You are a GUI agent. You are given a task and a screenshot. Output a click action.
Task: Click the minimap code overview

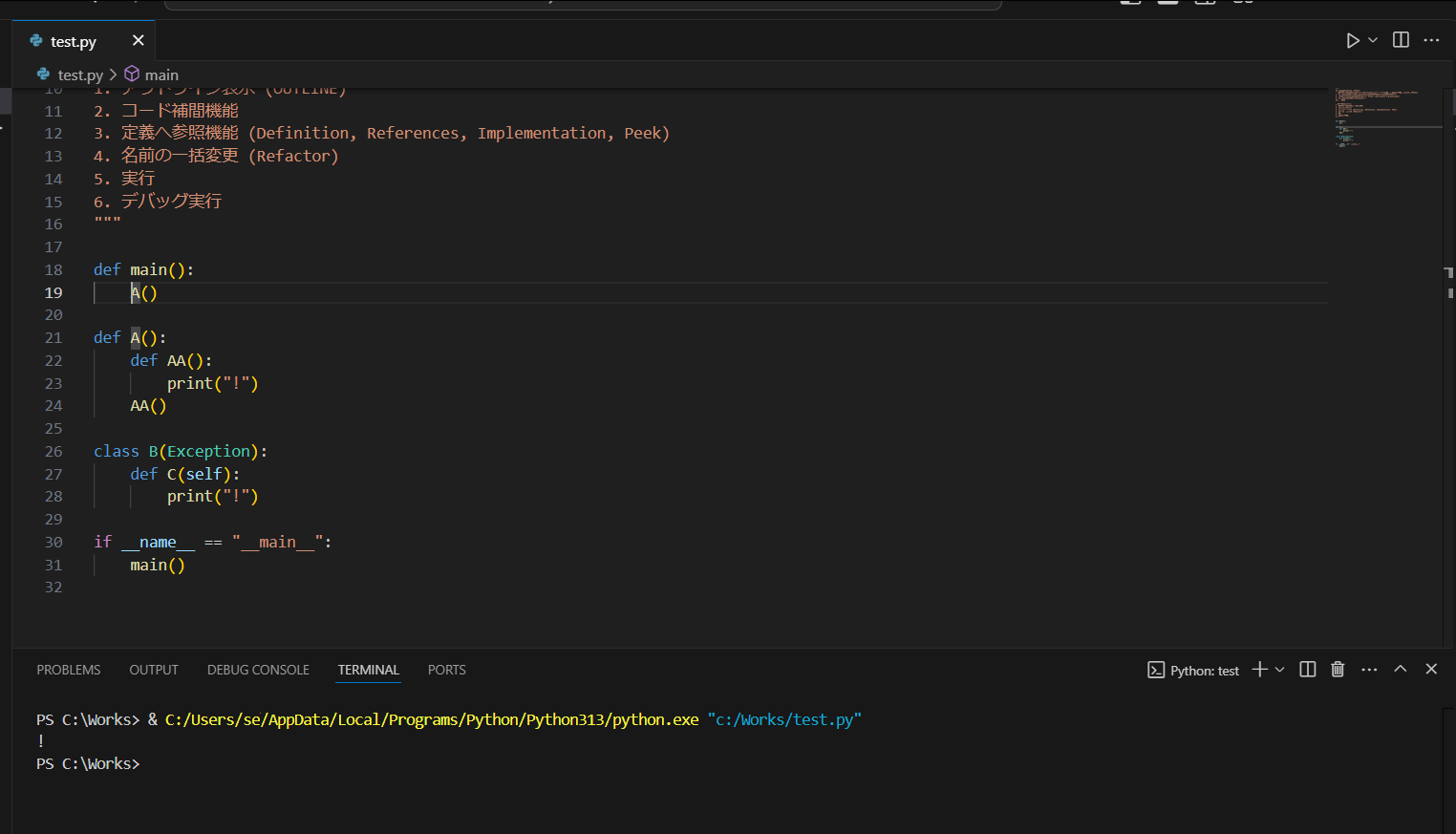coord(1387,118)
